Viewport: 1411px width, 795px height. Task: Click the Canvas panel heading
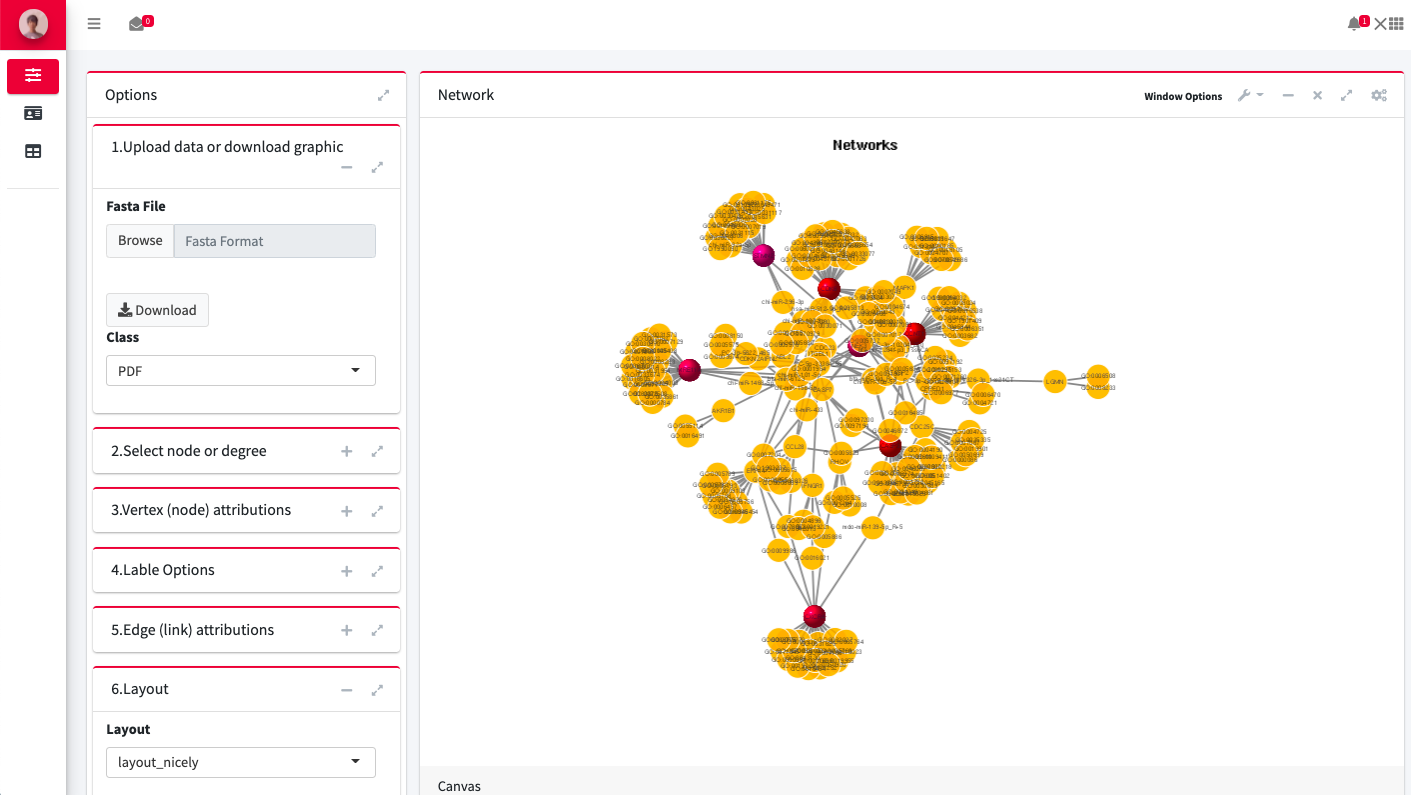459,786
